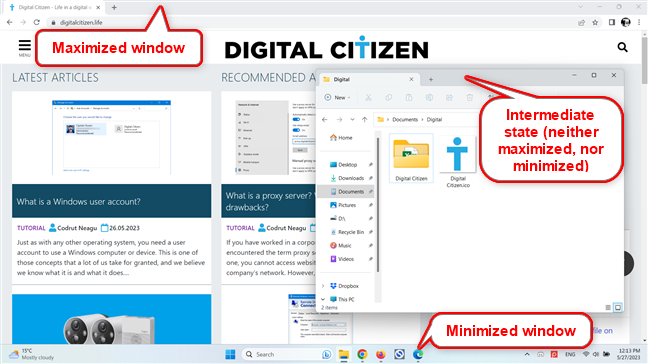
Task: Click the Bing icon in taskbar search
Action: [326, 354]
